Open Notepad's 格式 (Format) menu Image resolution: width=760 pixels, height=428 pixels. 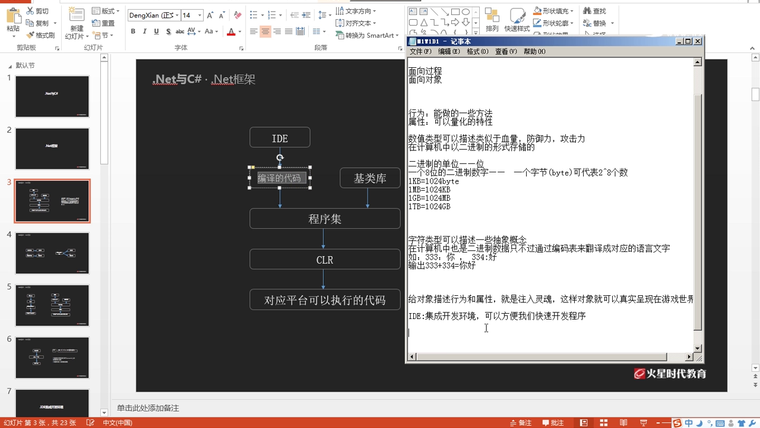477,52
